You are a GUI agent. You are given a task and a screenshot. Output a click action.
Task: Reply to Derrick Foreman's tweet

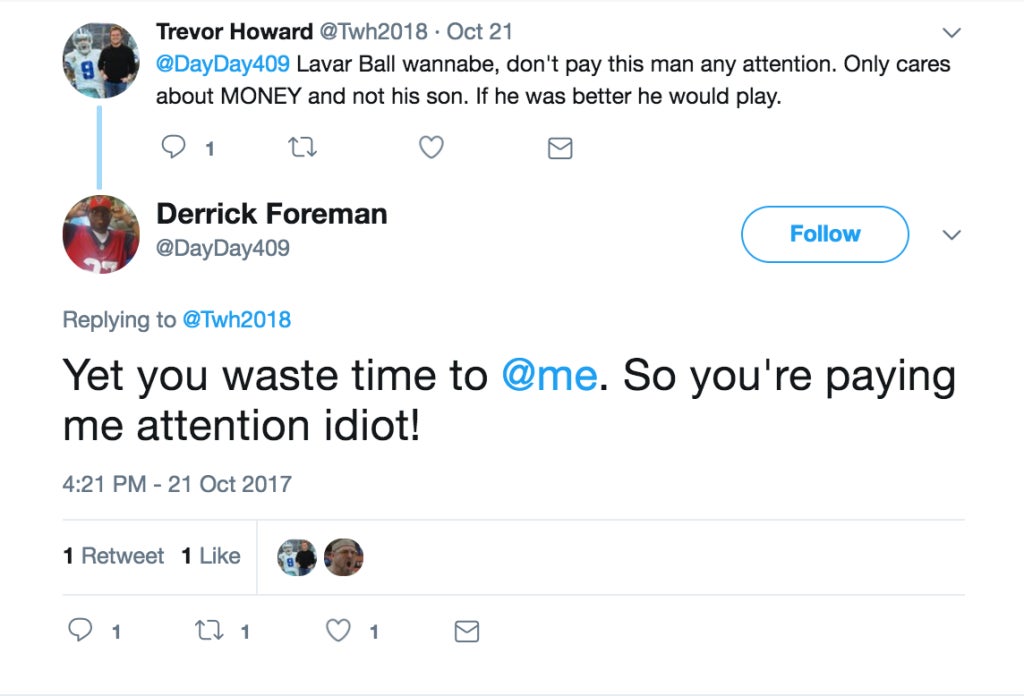(80, 630)
